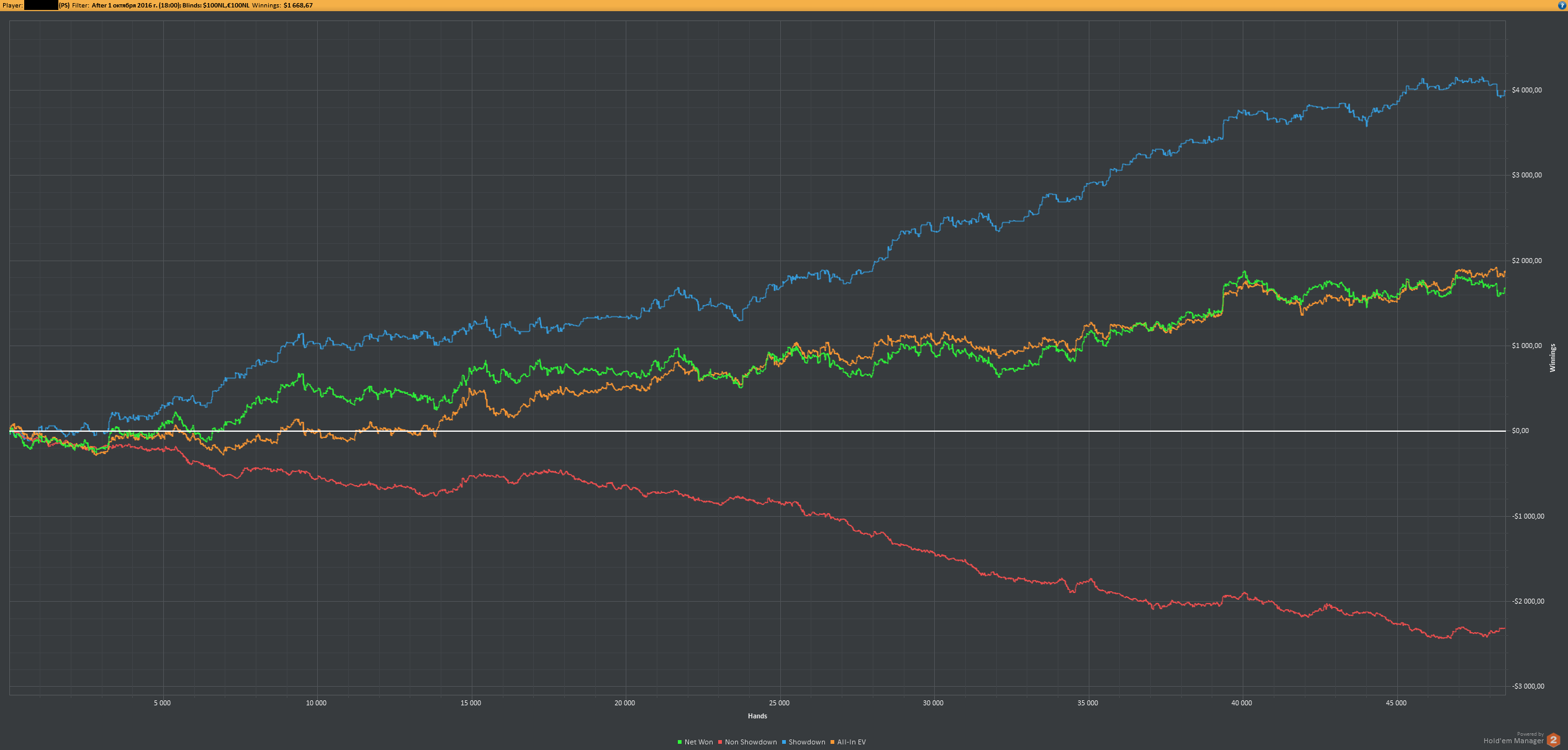
Task: Toggle the Showdown series label
Action: click(806, 742)
